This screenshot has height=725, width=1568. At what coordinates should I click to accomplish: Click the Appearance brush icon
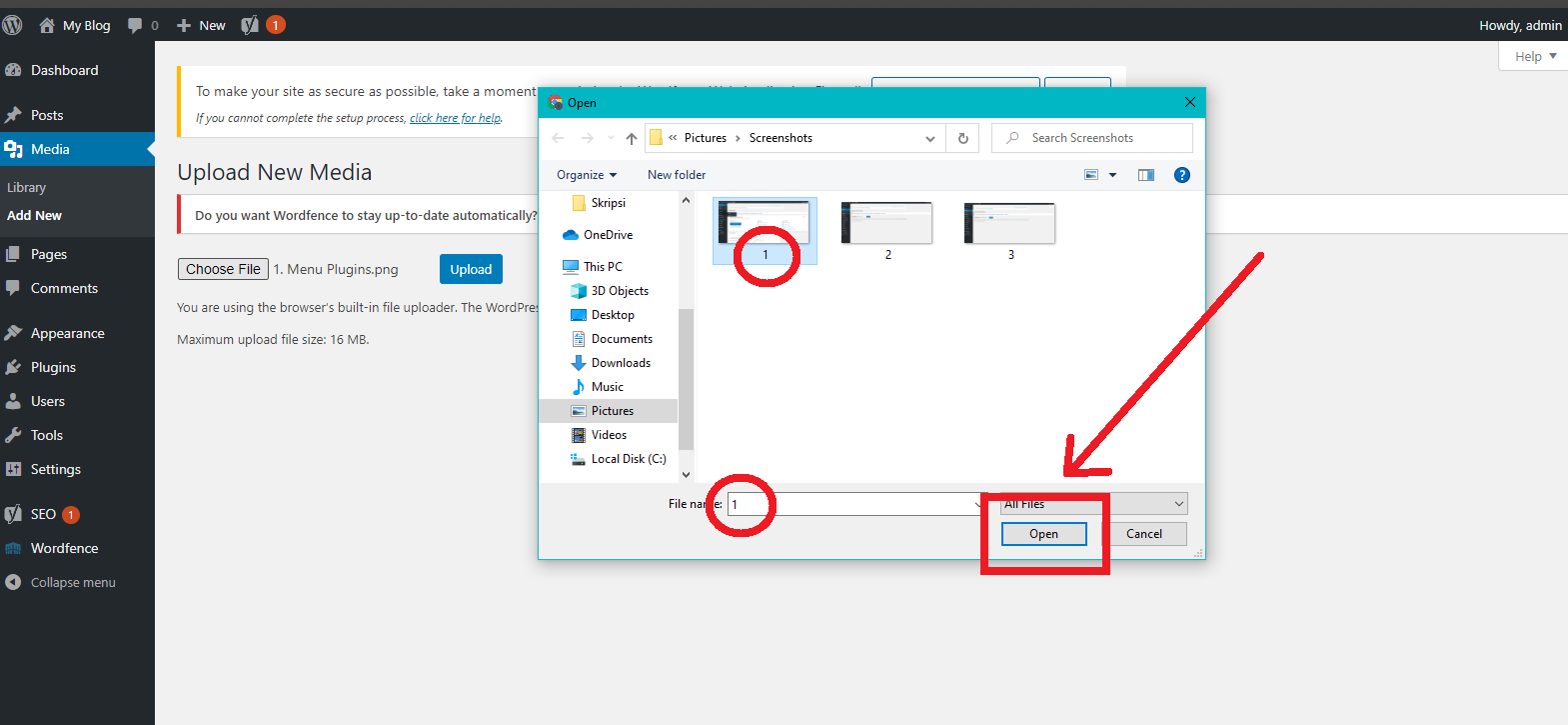13,333
